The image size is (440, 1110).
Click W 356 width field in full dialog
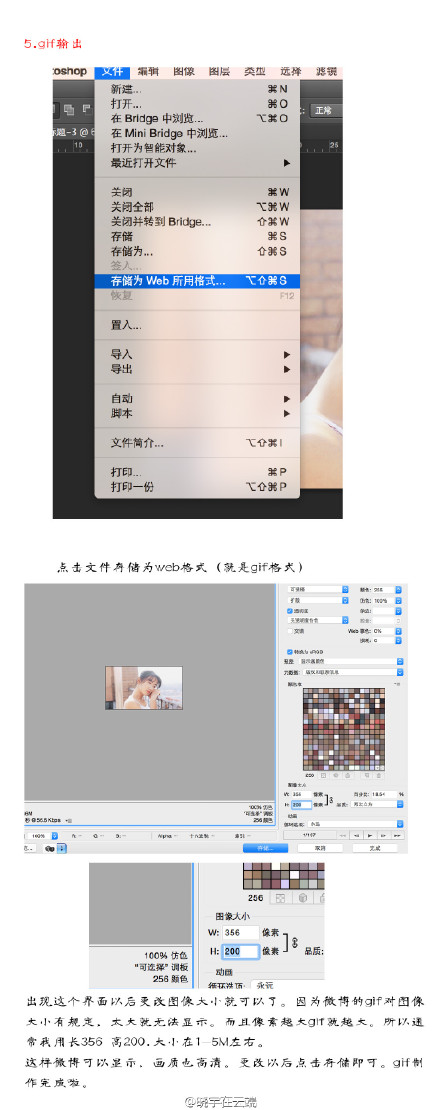pos(301,794)
